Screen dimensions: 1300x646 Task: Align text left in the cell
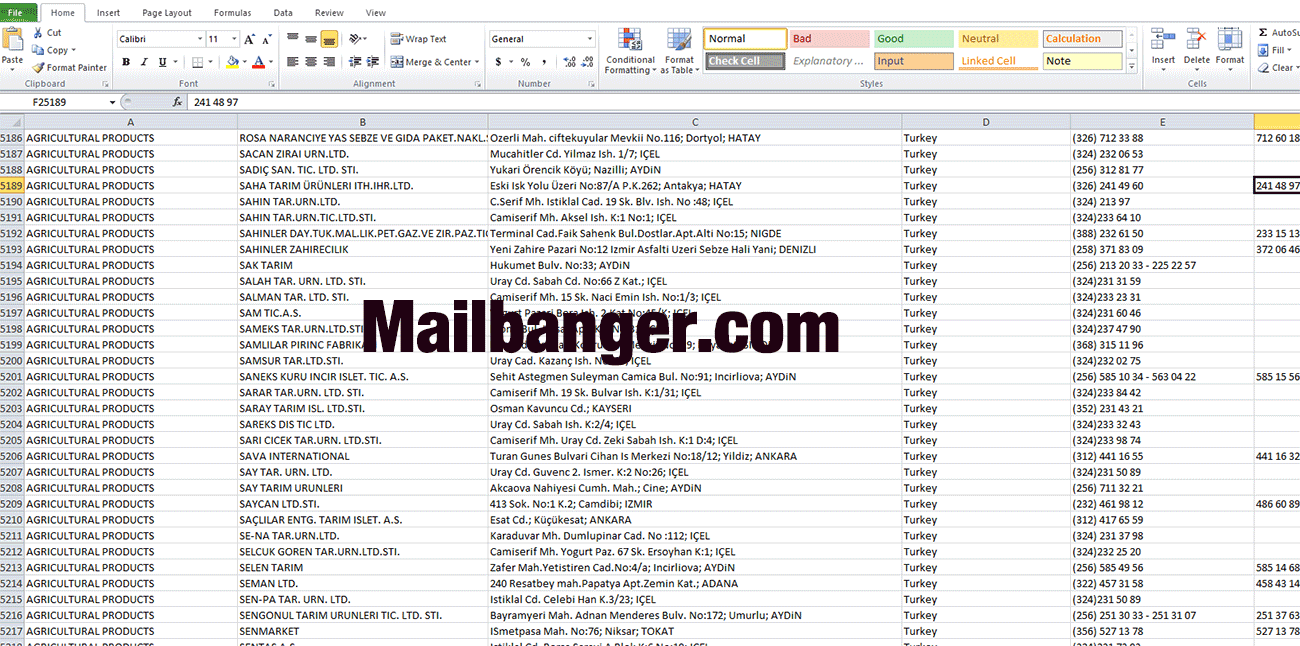(293, 62)
